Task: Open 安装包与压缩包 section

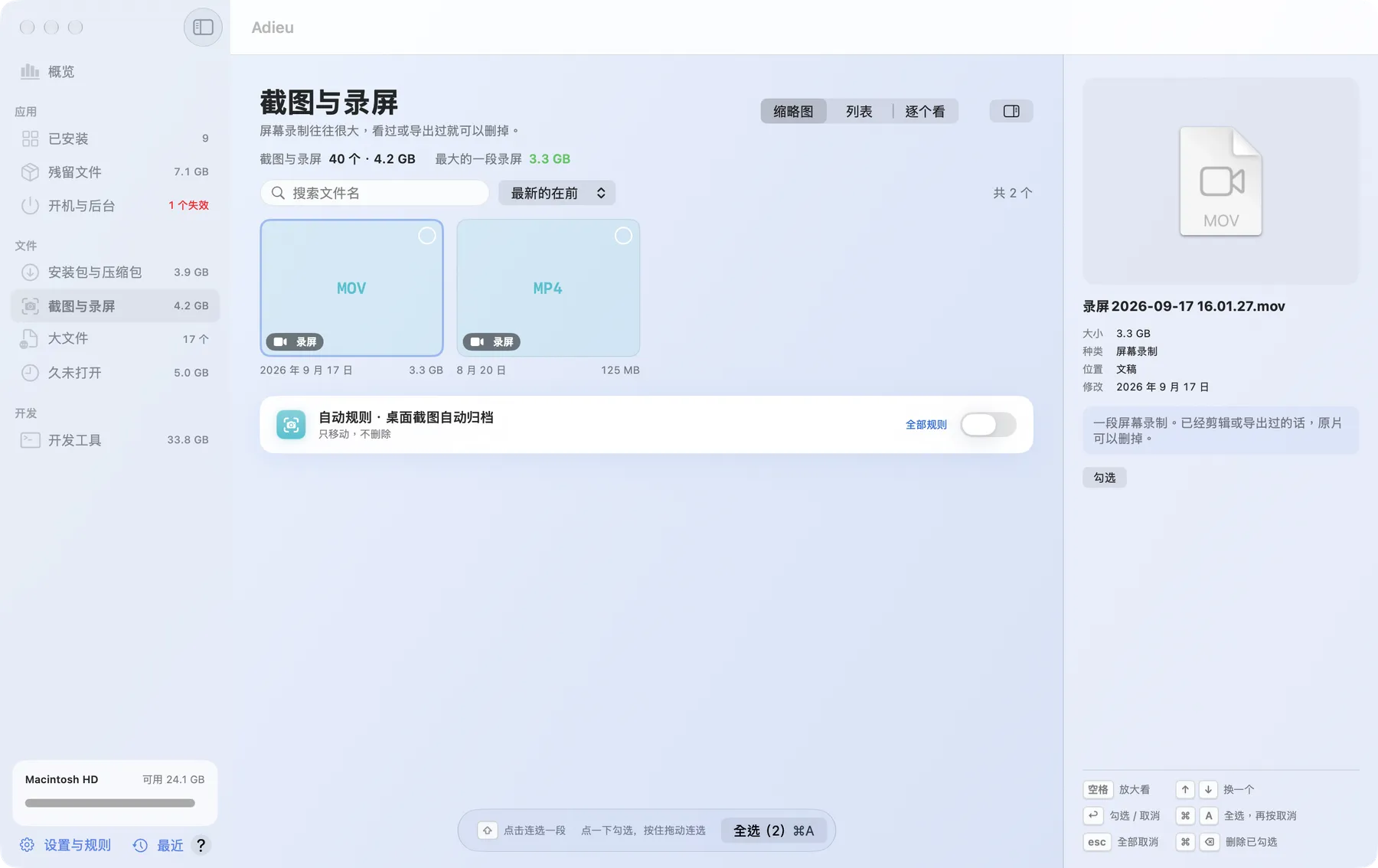Action: coord(115,272)
